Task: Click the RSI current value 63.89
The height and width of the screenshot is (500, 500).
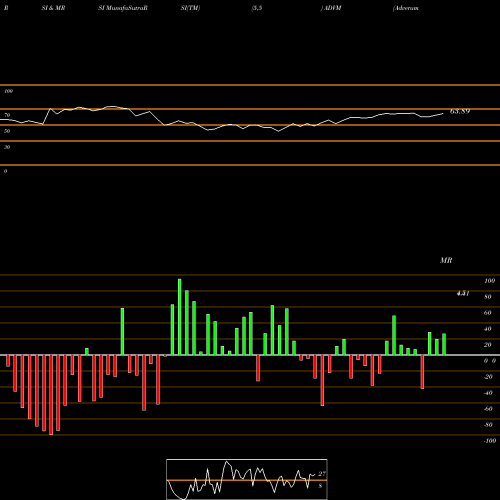Action: coord(460,111)
